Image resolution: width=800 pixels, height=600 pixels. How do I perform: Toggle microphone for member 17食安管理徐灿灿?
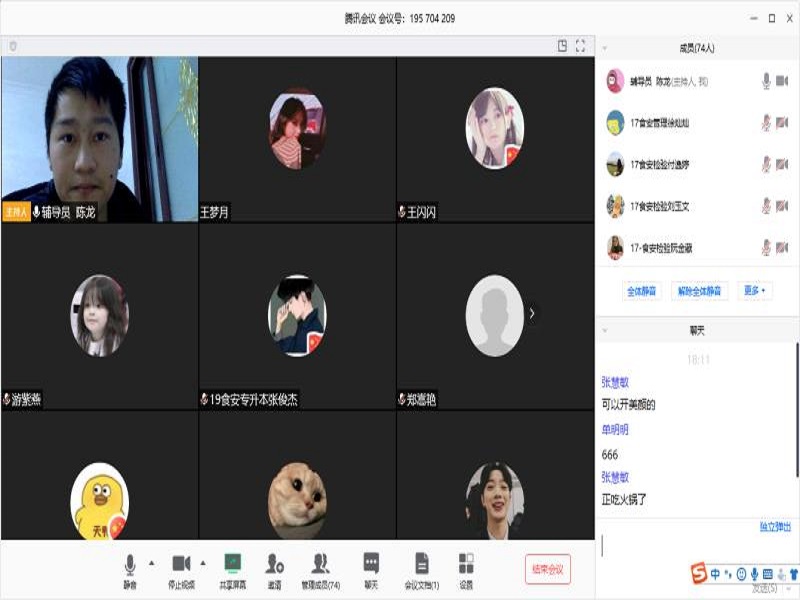[766, 123]
